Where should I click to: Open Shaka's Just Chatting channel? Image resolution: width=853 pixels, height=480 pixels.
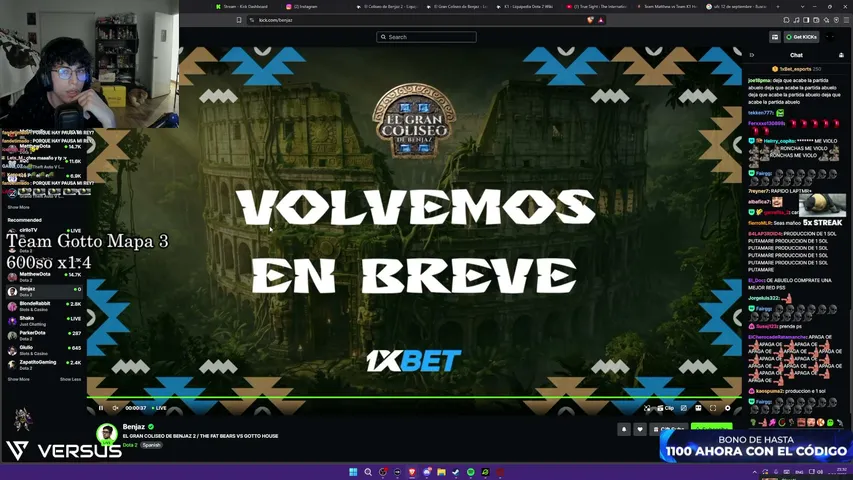point(44,321)
